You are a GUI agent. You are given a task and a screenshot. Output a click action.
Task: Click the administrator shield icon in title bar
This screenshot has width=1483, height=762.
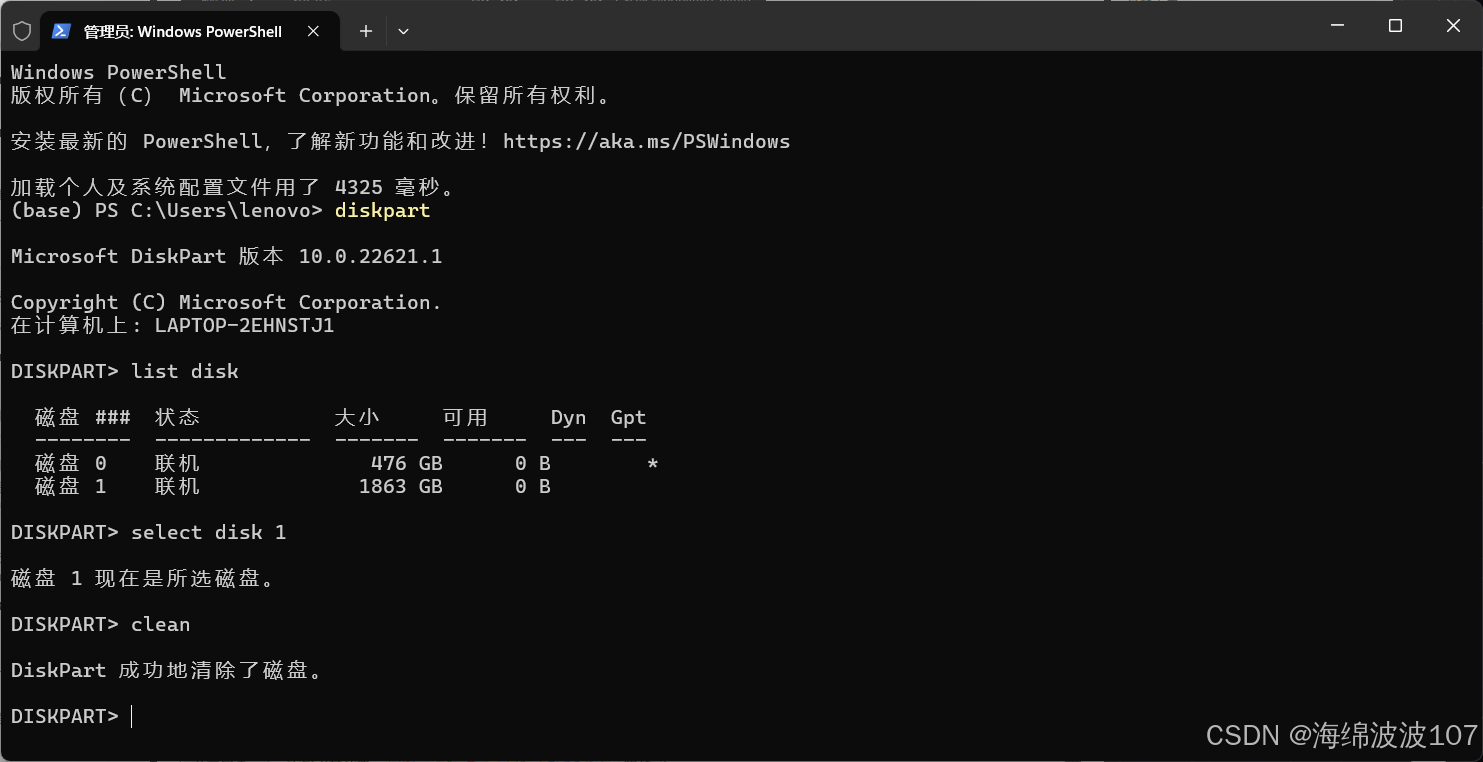21,31
